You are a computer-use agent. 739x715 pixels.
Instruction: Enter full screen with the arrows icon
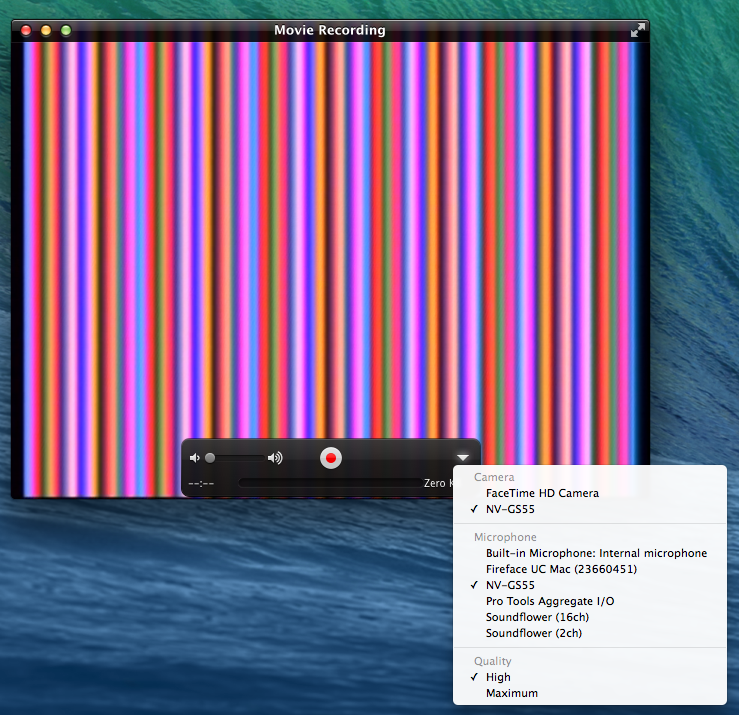(x=637, y=30)
